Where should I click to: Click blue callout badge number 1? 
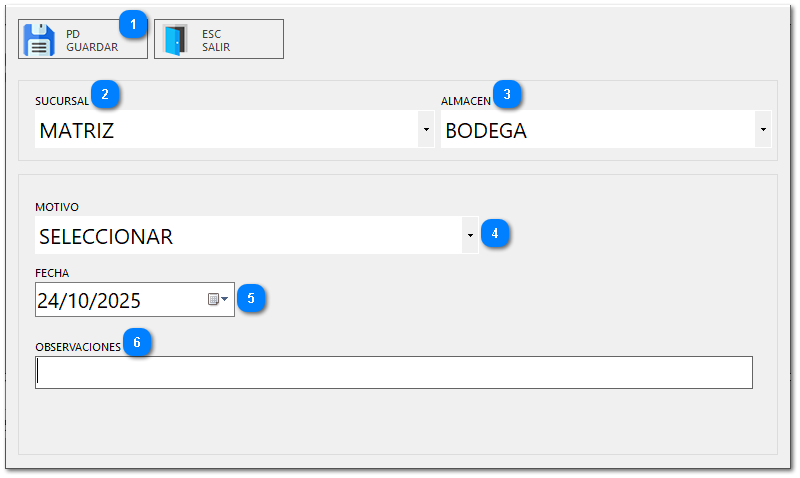pyautogui.click(x=133, y=21)
